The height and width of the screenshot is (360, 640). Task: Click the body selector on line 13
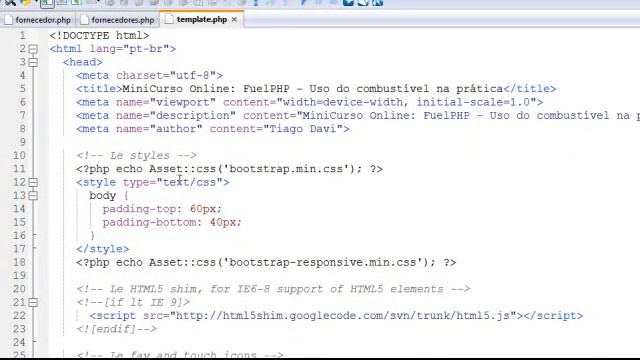[x=102, y=196]
